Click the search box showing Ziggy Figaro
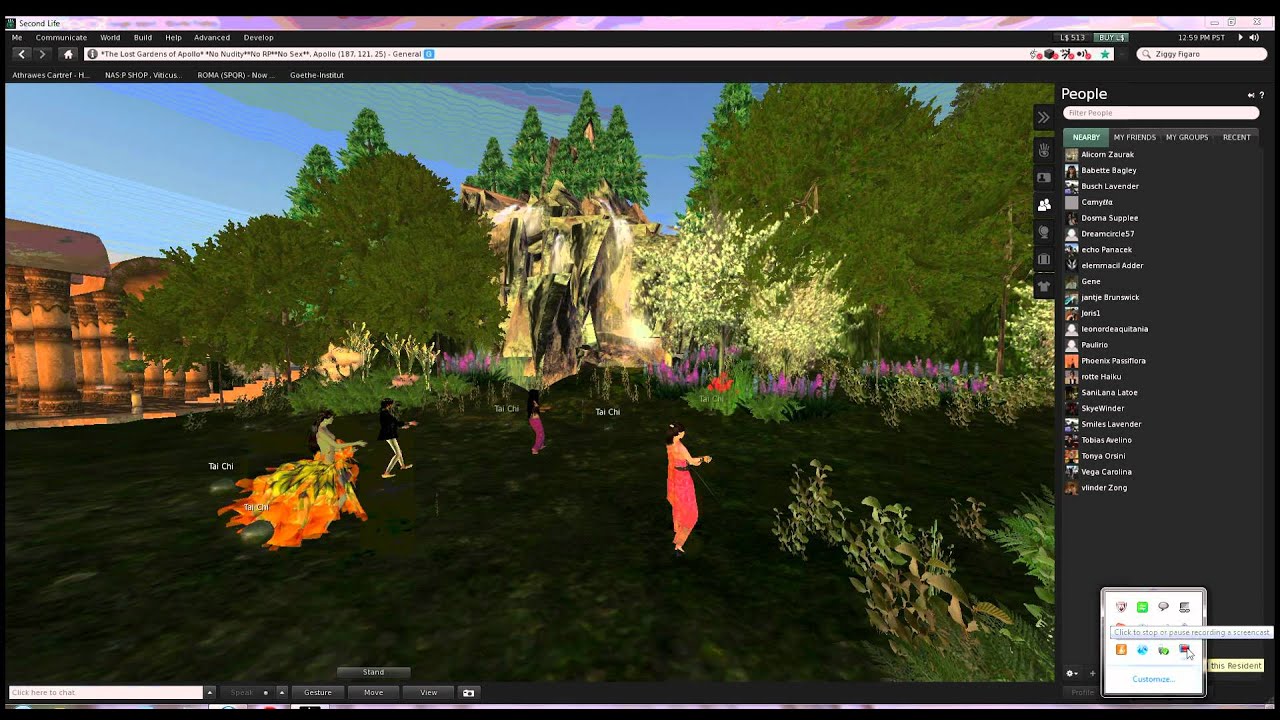 pyautogui.click(x=1203, y=54)
